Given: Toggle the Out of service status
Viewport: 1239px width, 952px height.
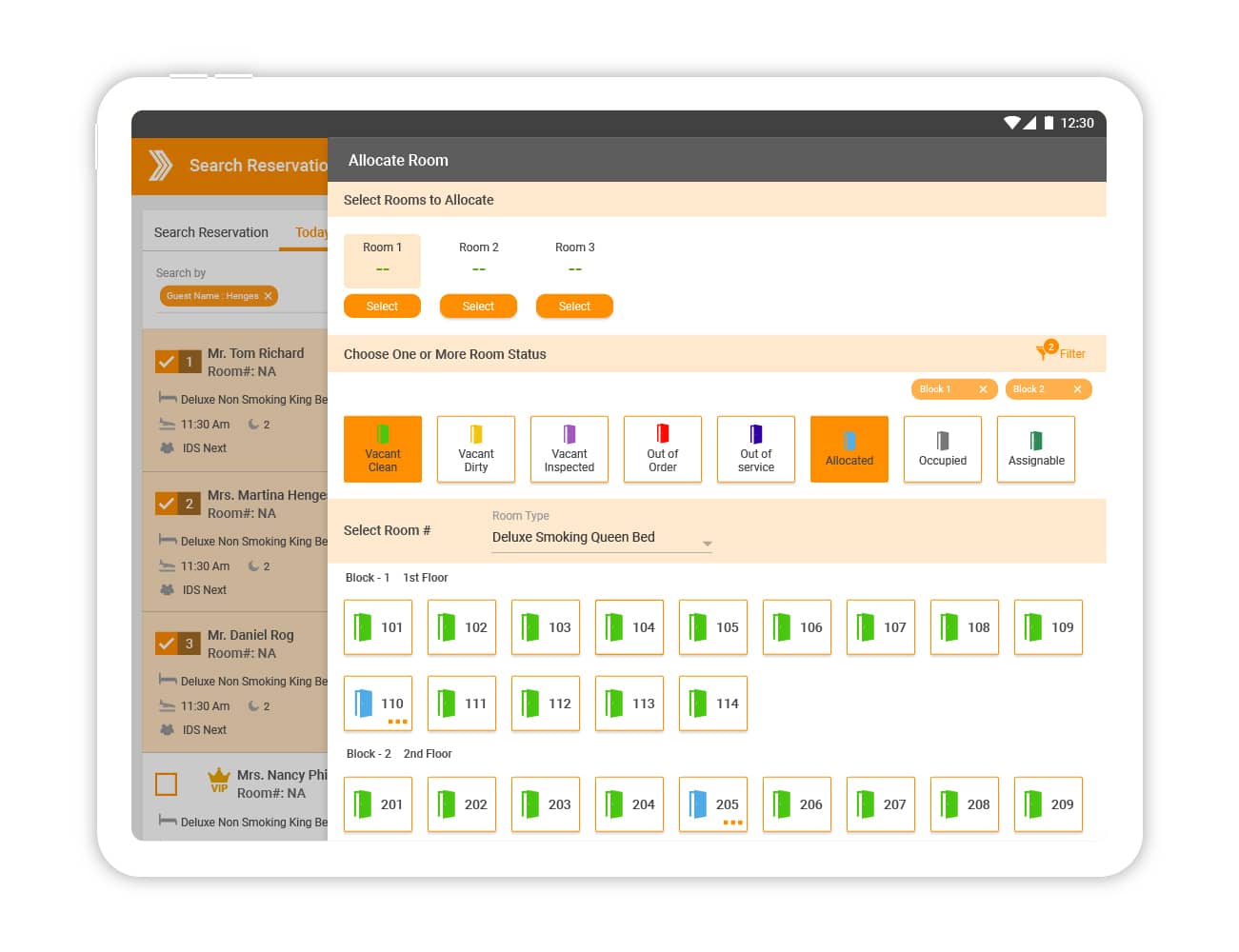Looking at the screenshot, I should click(756, 449).
